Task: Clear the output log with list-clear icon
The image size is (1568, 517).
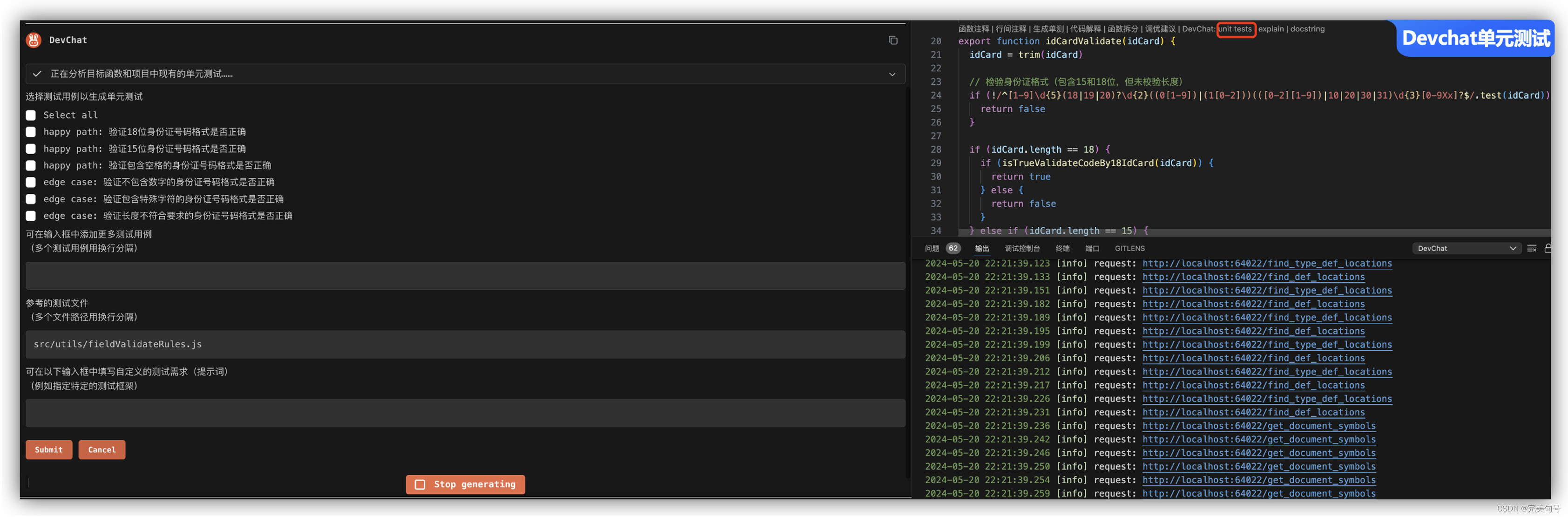Action: click(x=1532, y=248)
